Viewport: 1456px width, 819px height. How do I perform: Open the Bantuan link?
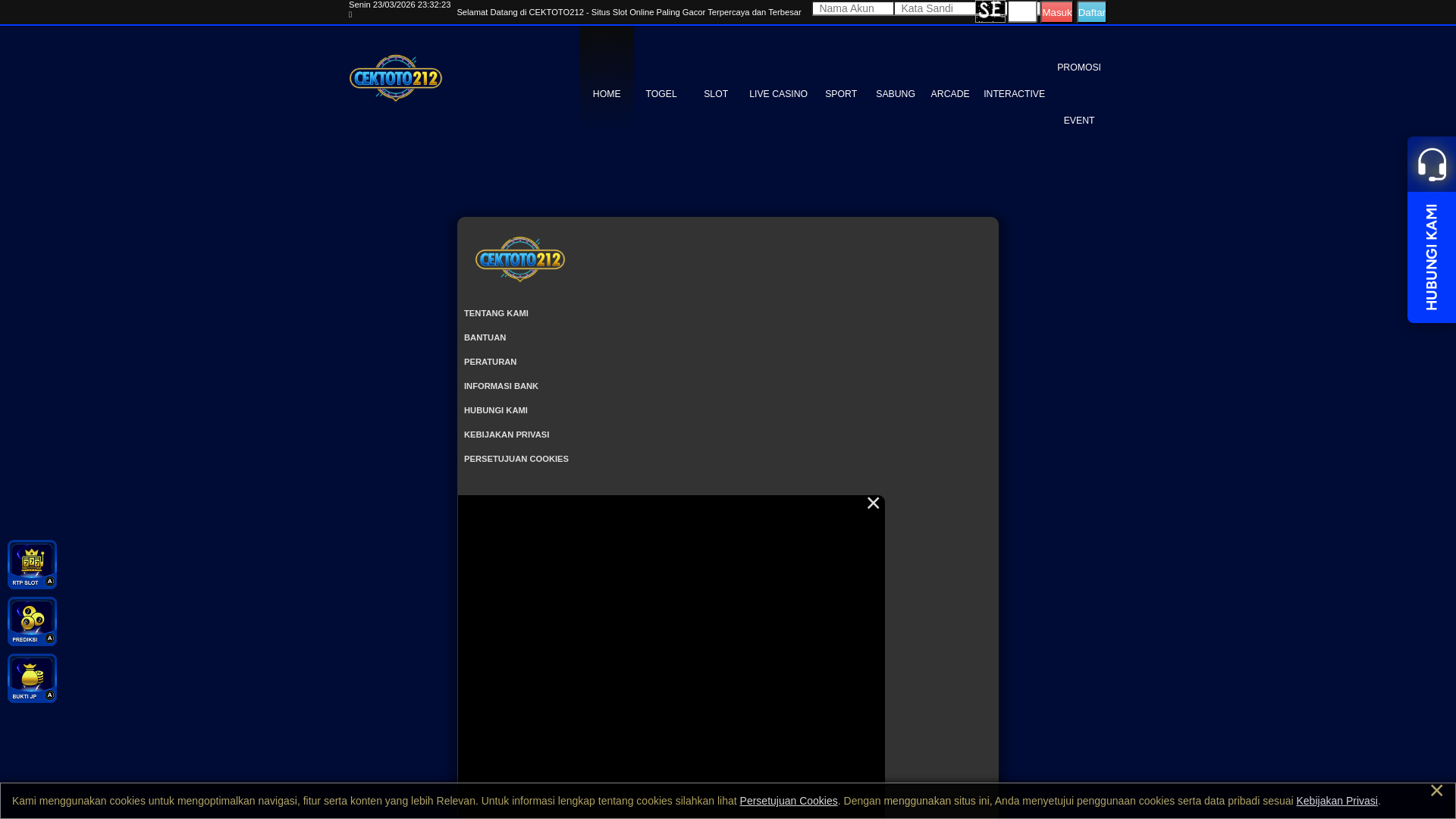coord(485,337)
